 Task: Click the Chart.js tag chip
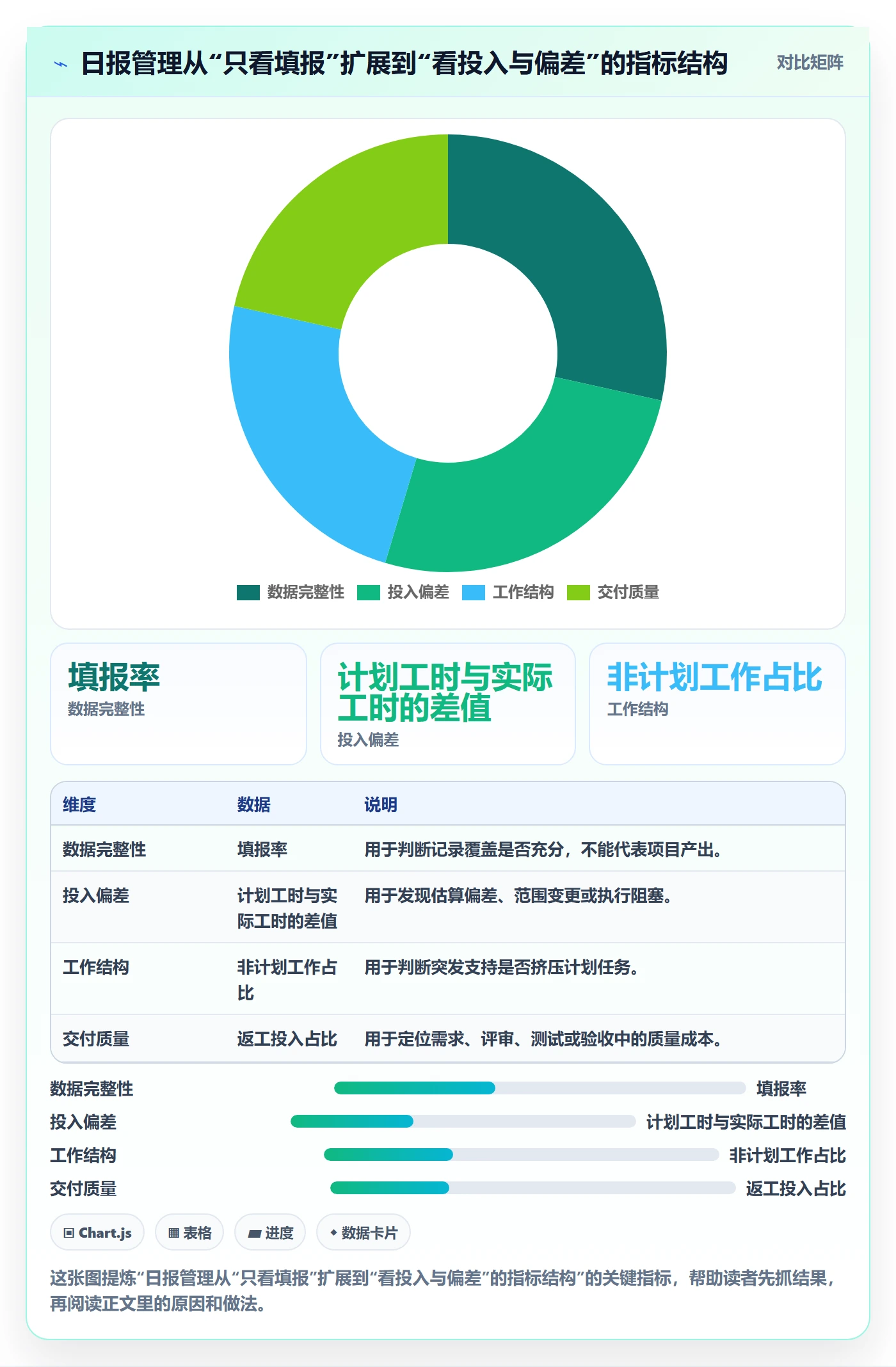point(97,1233)
